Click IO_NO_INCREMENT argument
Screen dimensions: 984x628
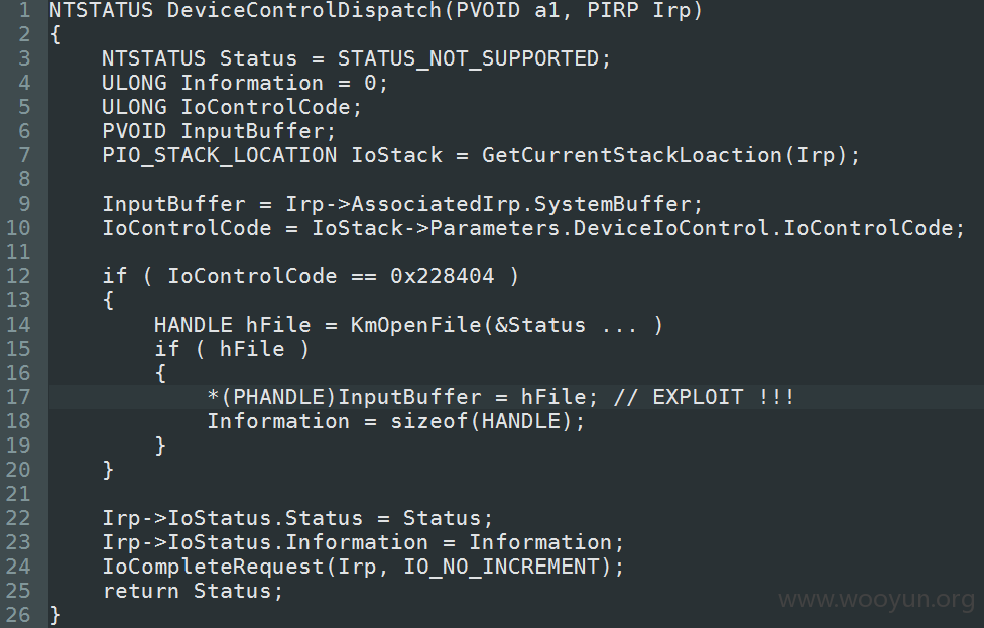pyautogui.click(x=500, y=567)
